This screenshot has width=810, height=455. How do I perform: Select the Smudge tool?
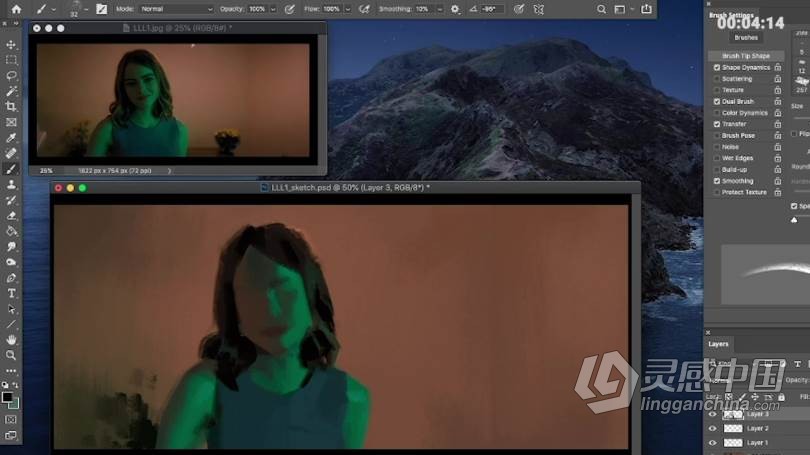click(x=11, y=246)
